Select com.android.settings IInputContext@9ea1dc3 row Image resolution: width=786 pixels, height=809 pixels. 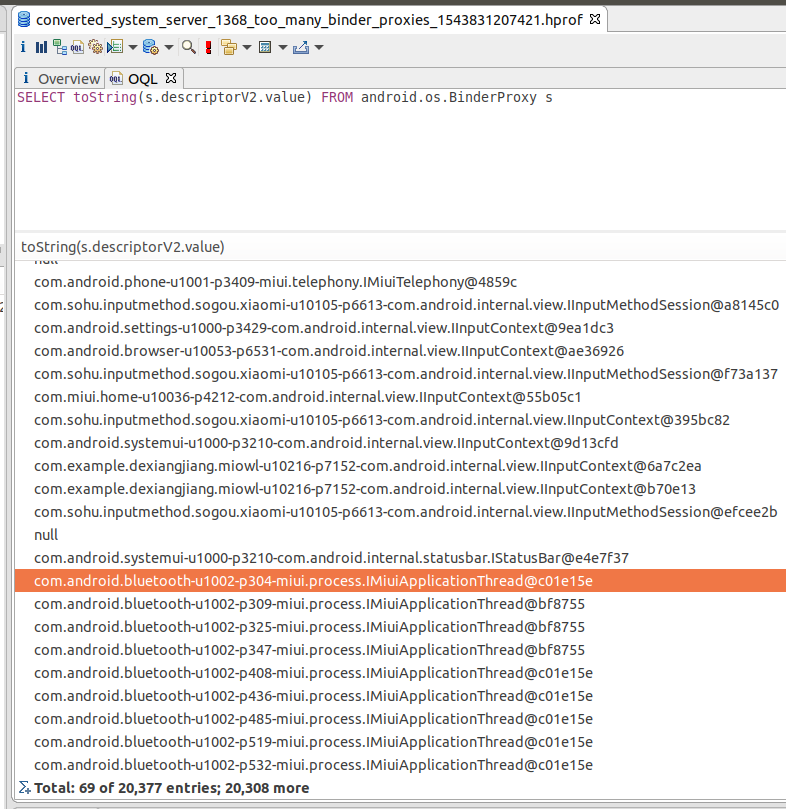tap(400, 328)
